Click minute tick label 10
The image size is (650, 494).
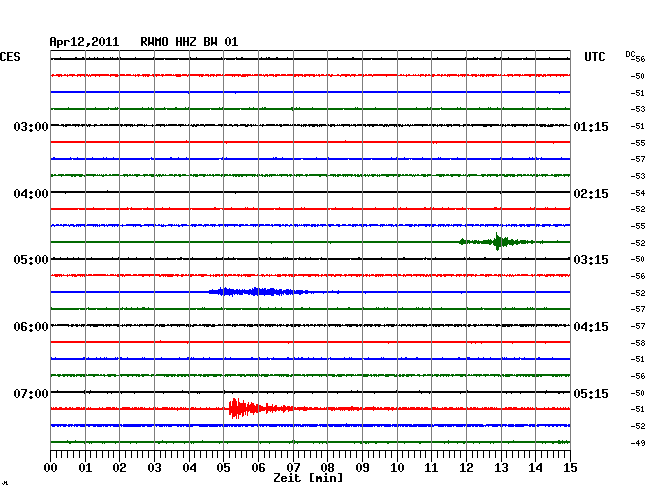click(397, 468)
